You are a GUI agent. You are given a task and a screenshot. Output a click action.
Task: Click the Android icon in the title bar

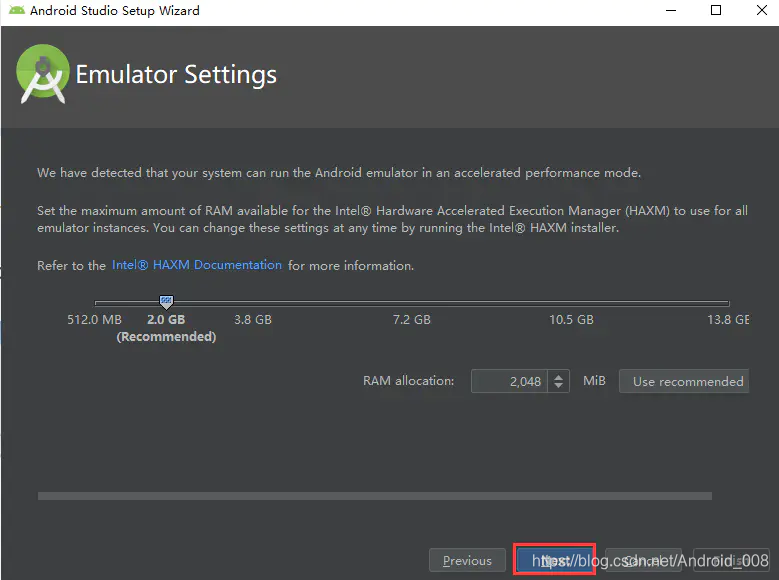pos(16,10)
